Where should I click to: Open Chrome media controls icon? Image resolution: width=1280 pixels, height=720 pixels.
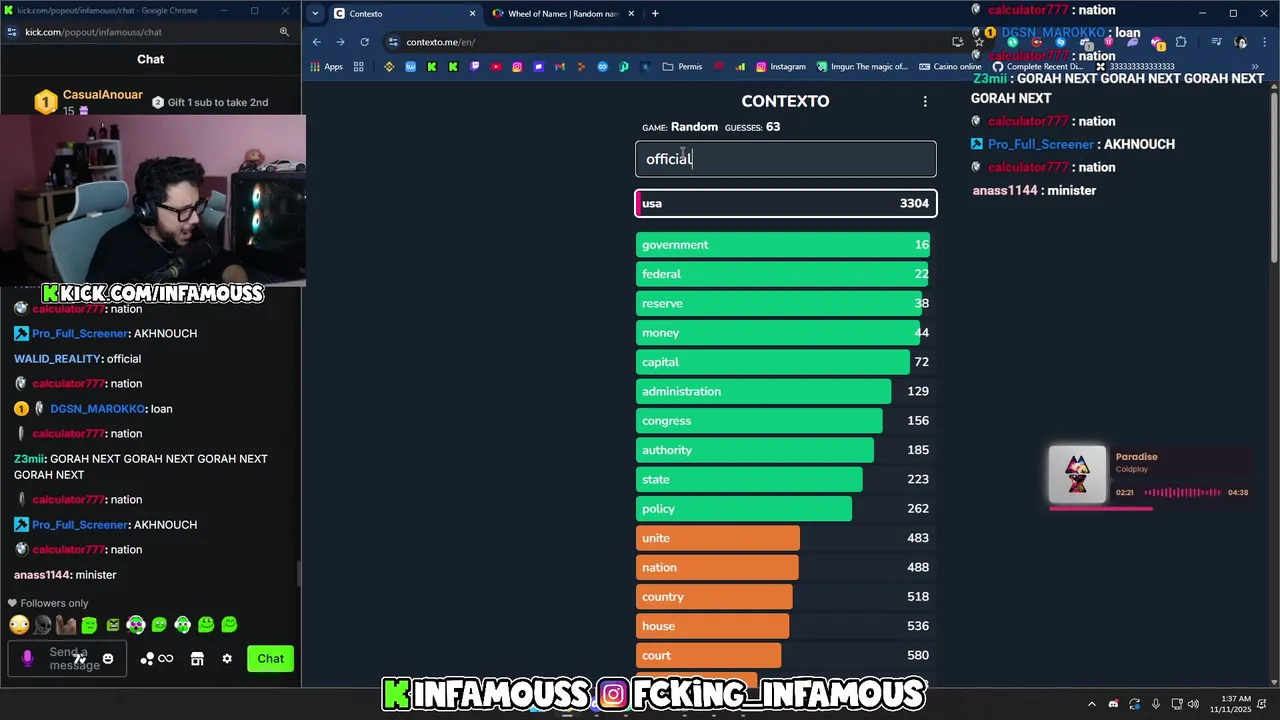pyautogui.click(x=1216, y=42)
